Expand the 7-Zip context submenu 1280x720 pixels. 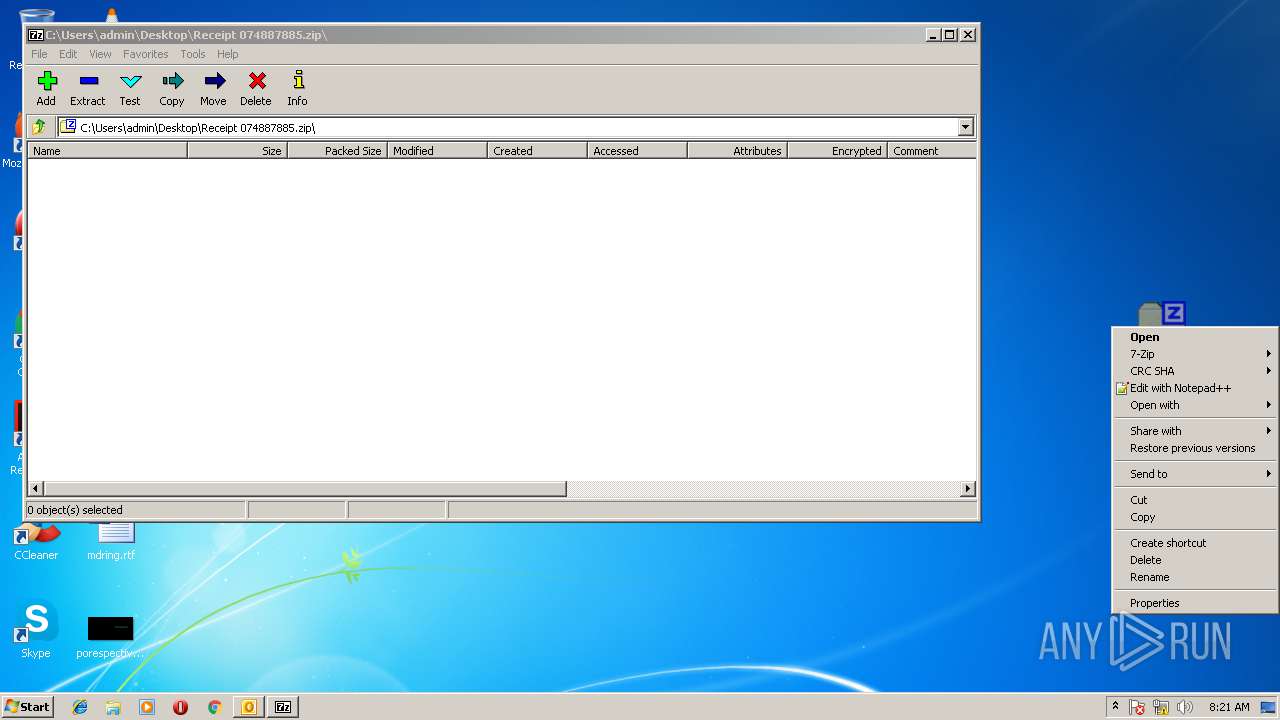click(1195, 354)
